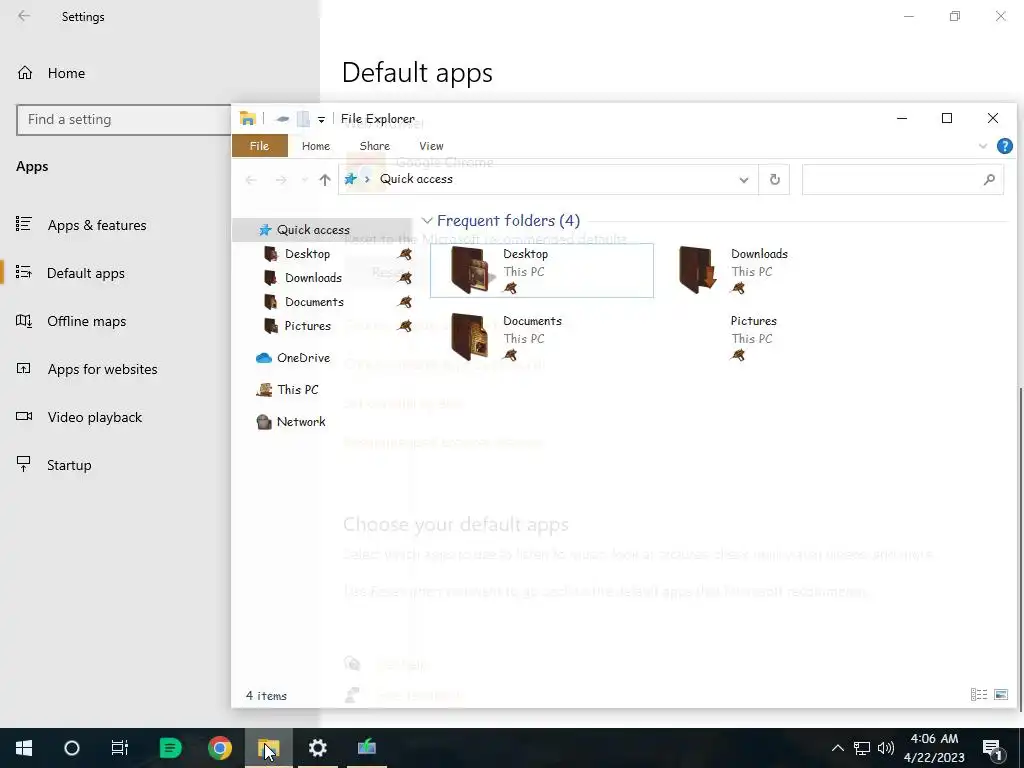Click the Settings window back arrow
Viewport: 1024px width, 768px height.
point(24,16)
